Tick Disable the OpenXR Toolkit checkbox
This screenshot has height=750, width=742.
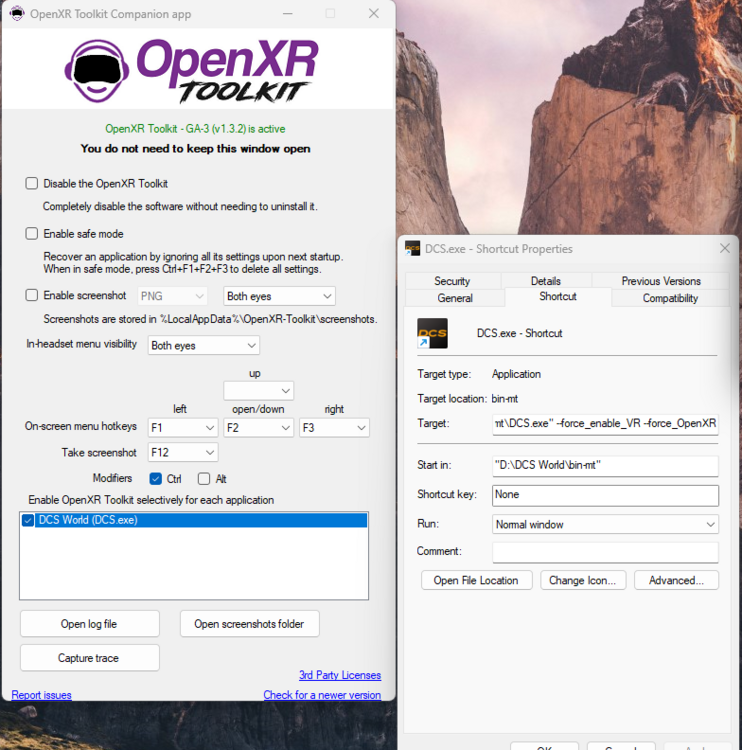(x=32, y=184)
